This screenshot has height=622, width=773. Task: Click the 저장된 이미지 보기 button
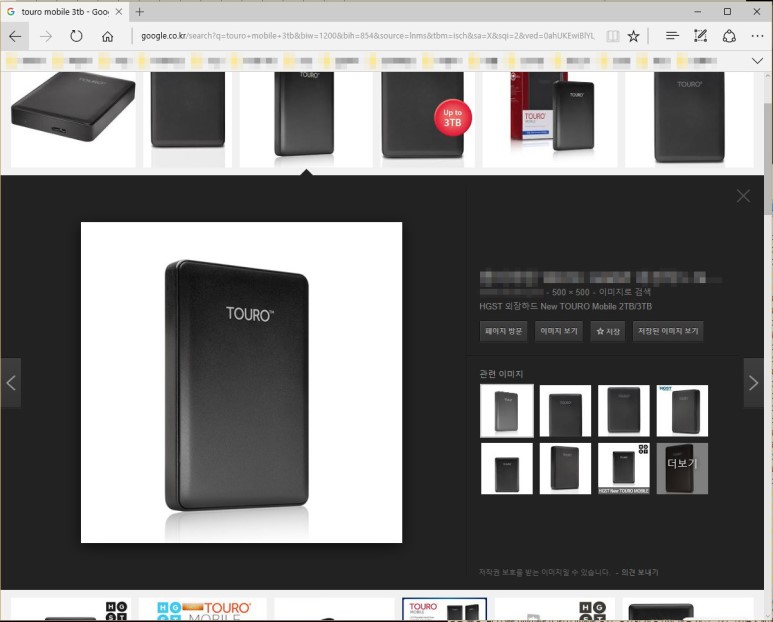[668, 331]
